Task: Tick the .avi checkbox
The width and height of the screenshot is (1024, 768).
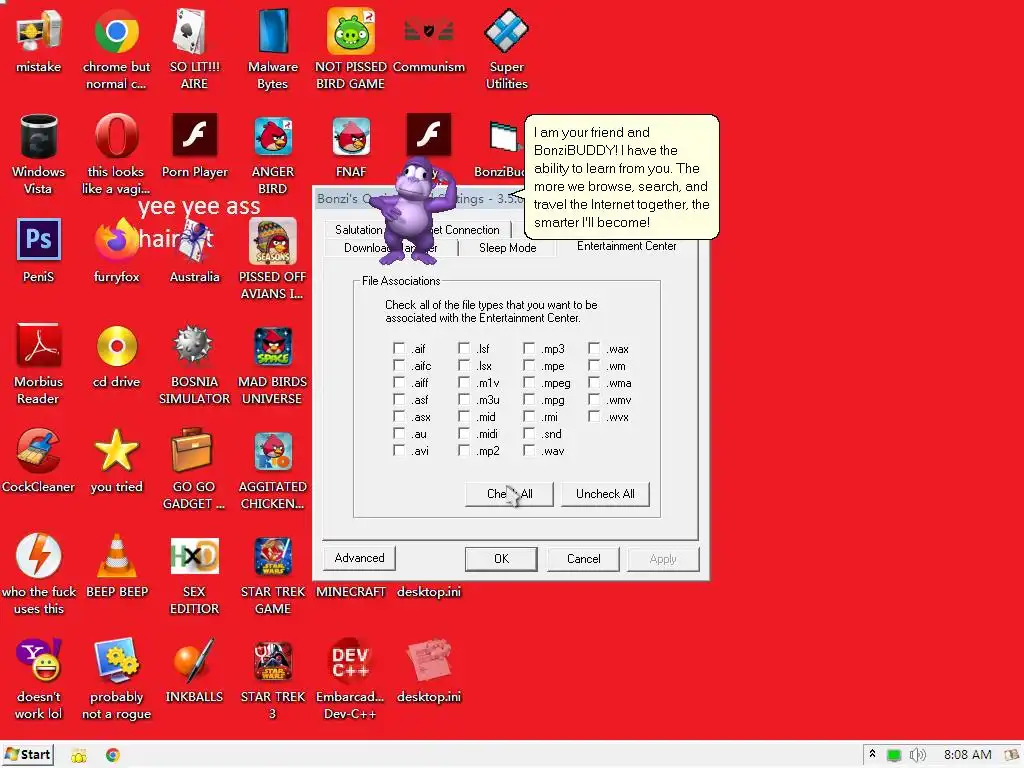Action: click(x=399, y=450)
